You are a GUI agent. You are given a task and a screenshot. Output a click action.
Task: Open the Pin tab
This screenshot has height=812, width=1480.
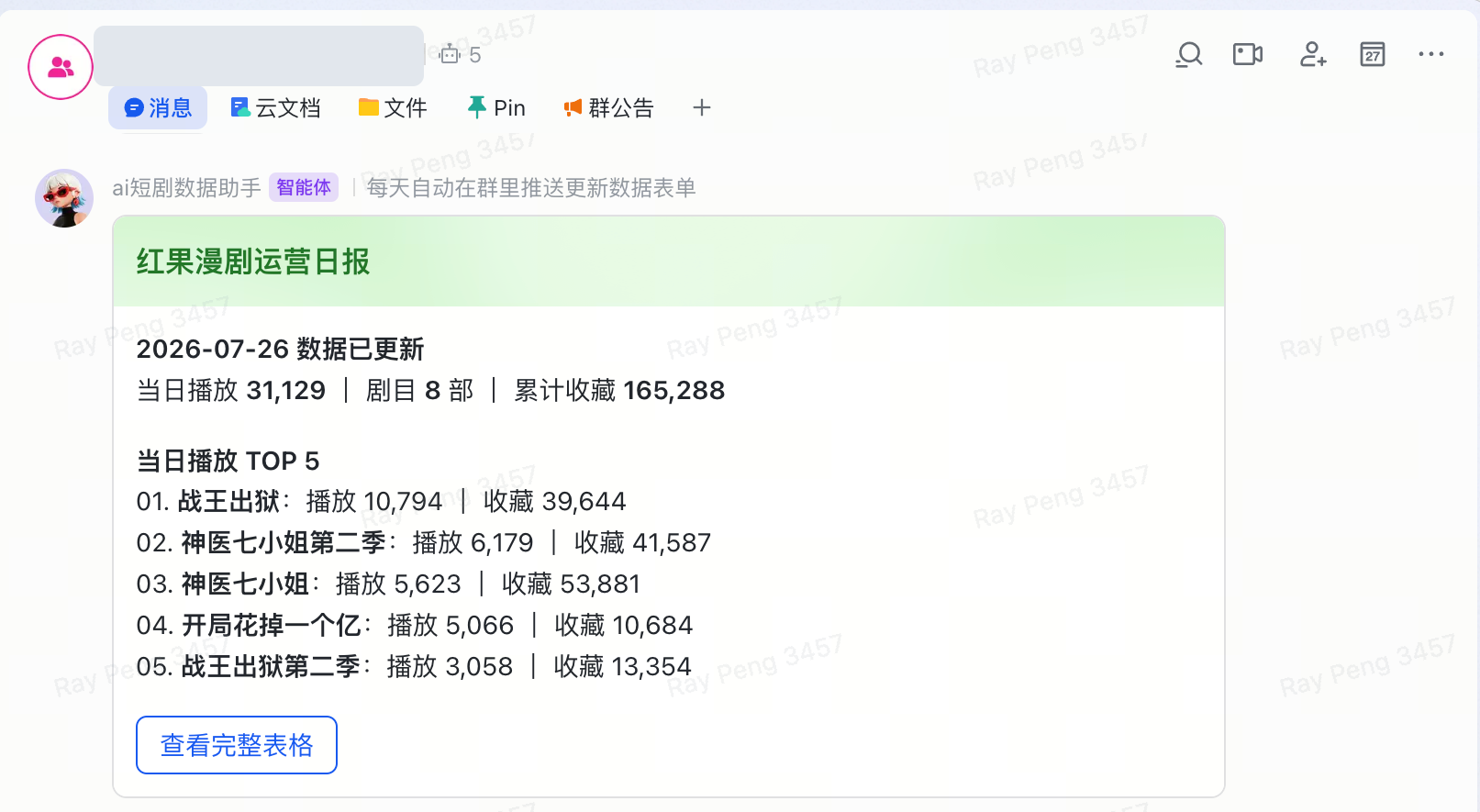[x=496, y=108]
